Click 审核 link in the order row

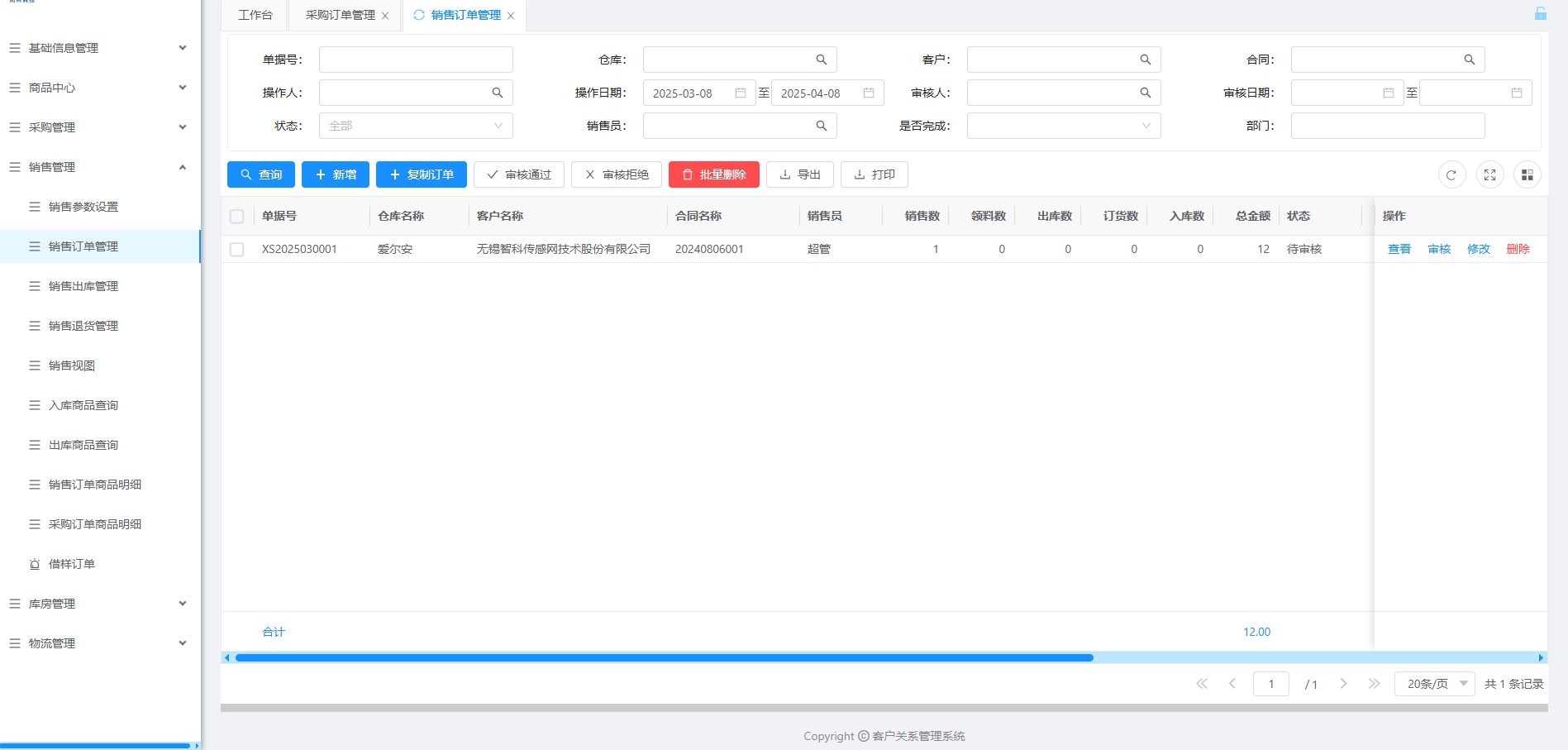tap(1439, 249)
